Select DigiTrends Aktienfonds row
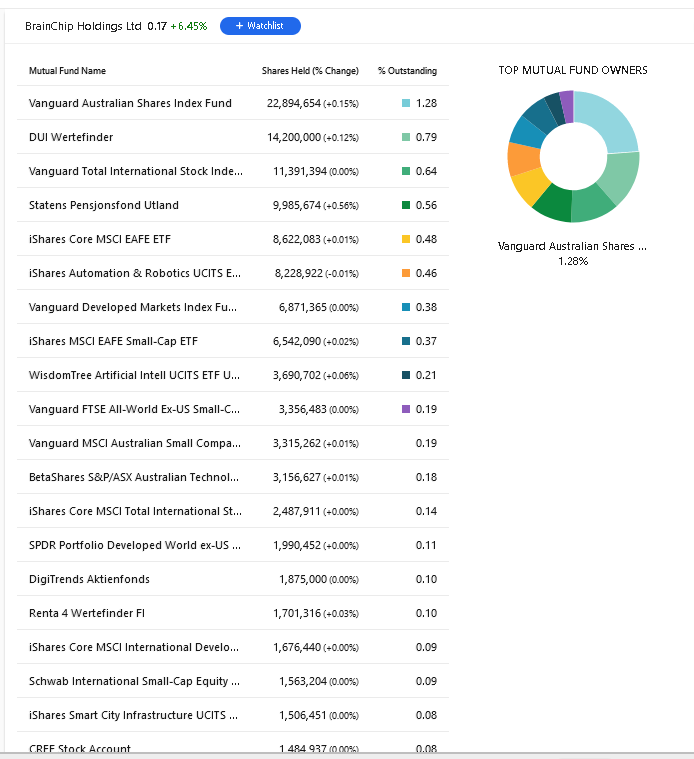 (x=233, y=579)
